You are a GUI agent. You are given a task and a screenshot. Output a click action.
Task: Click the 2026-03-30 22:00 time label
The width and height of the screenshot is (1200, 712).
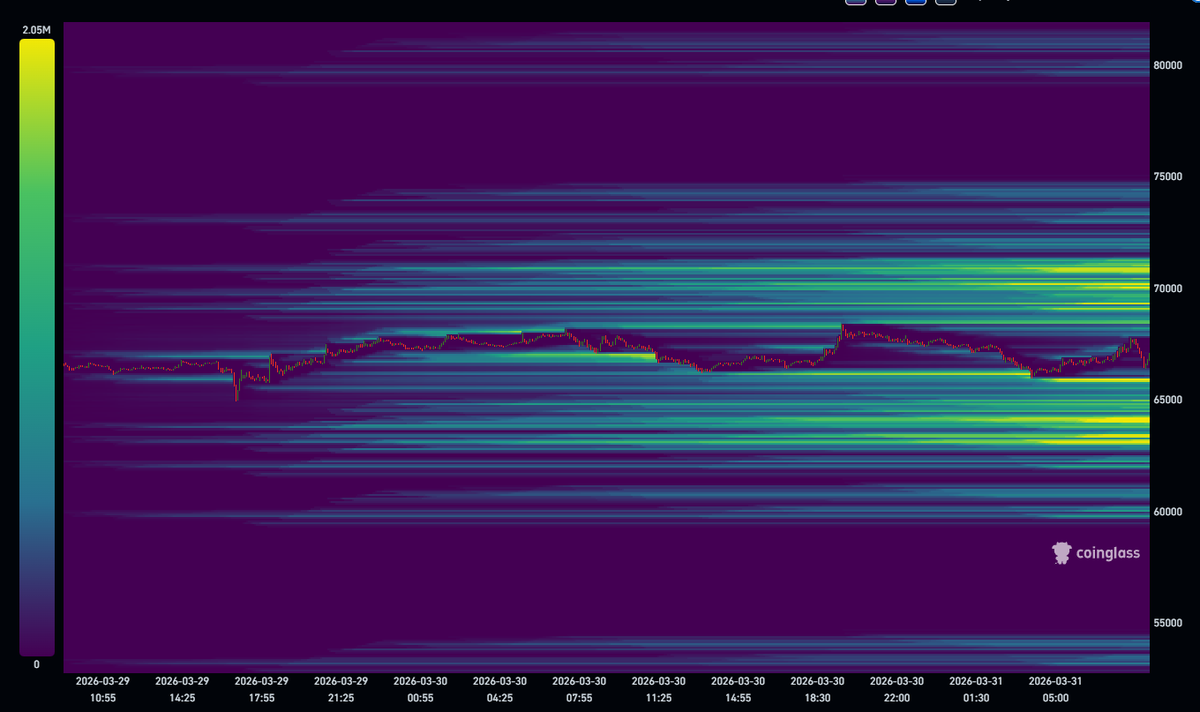[898, 689]
